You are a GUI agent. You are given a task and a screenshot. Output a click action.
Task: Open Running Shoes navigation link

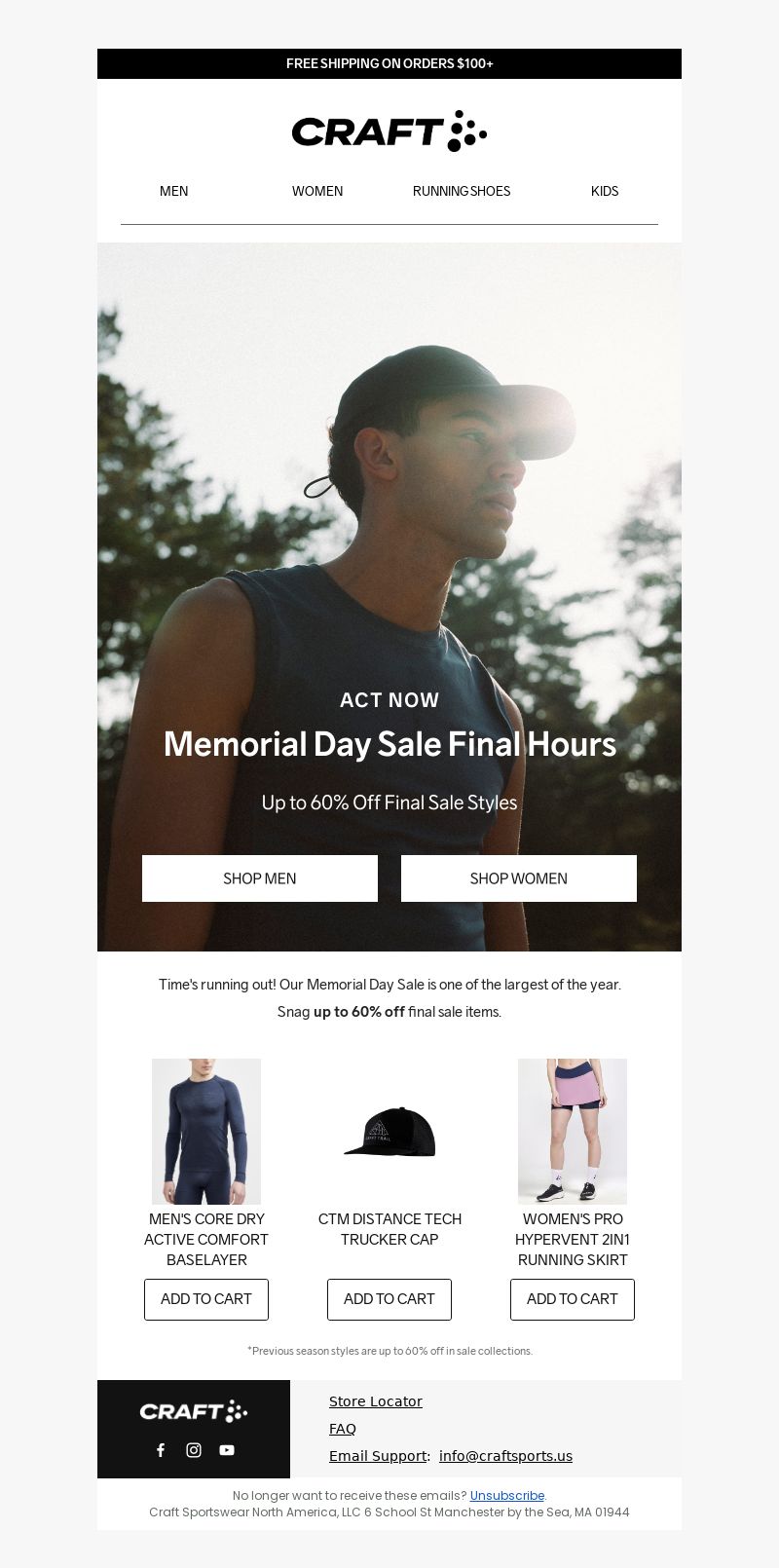coord(462,191)
